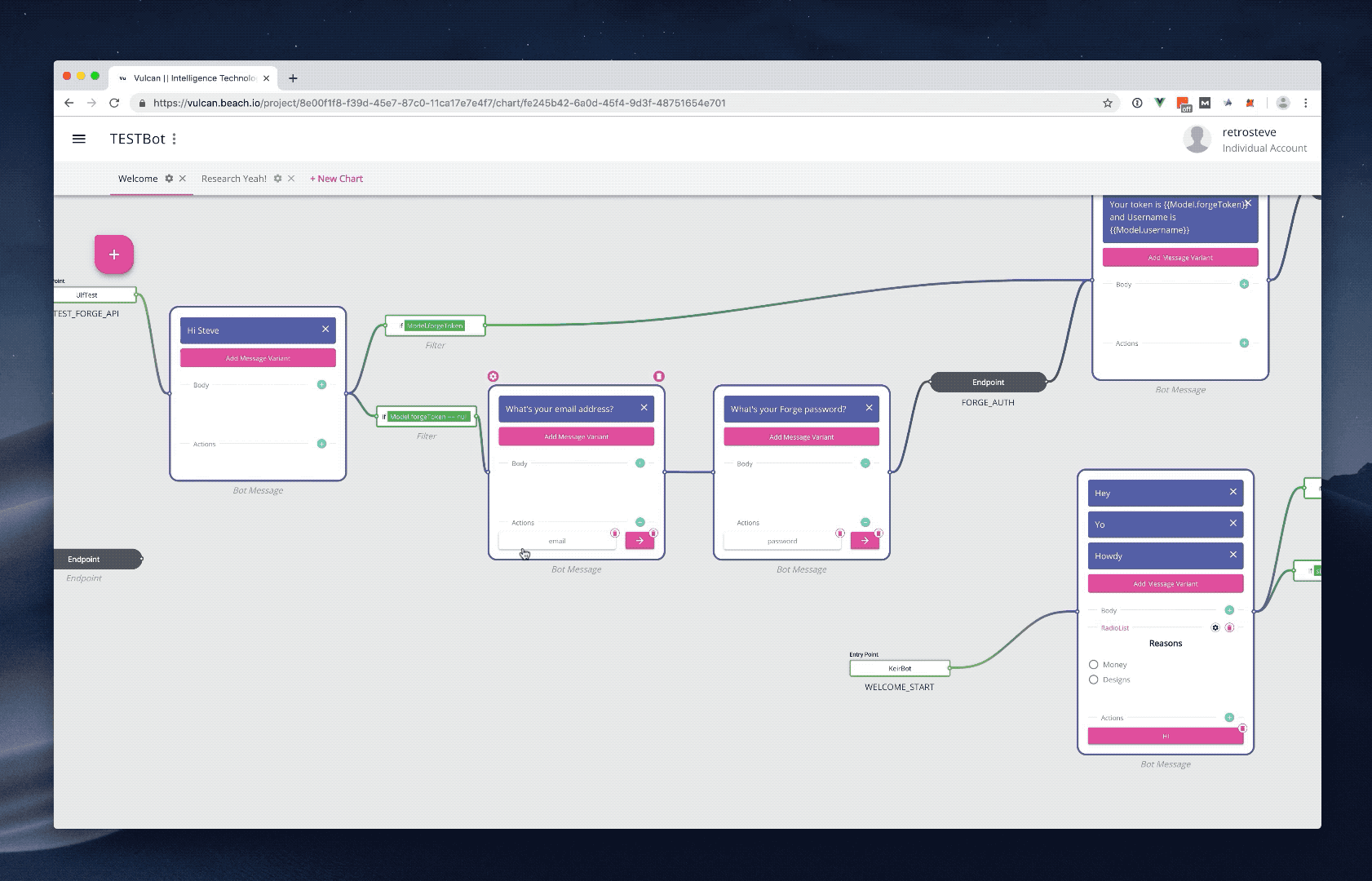This screenshot has height=881, width=1372.
Task: Click Add Message Variant under Forge password
Action: 801,437
